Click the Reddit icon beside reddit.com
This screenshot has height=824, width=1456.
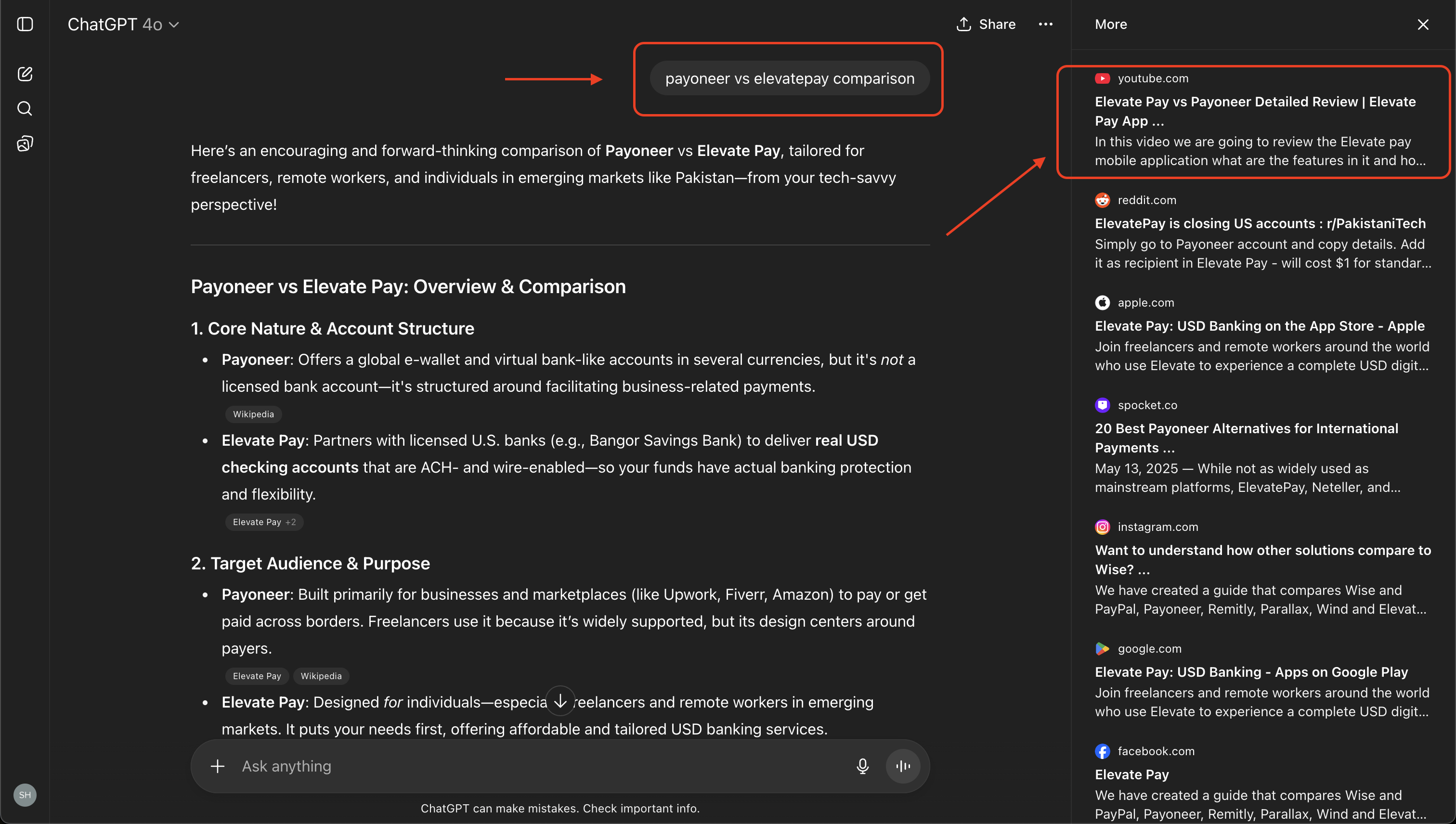click(x=1103, y=200)
